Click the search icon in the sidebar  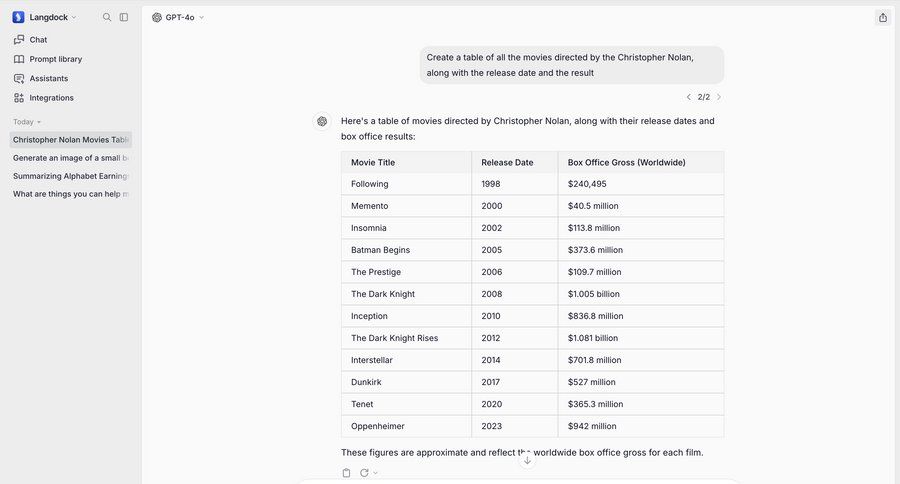tap(107, 17)
